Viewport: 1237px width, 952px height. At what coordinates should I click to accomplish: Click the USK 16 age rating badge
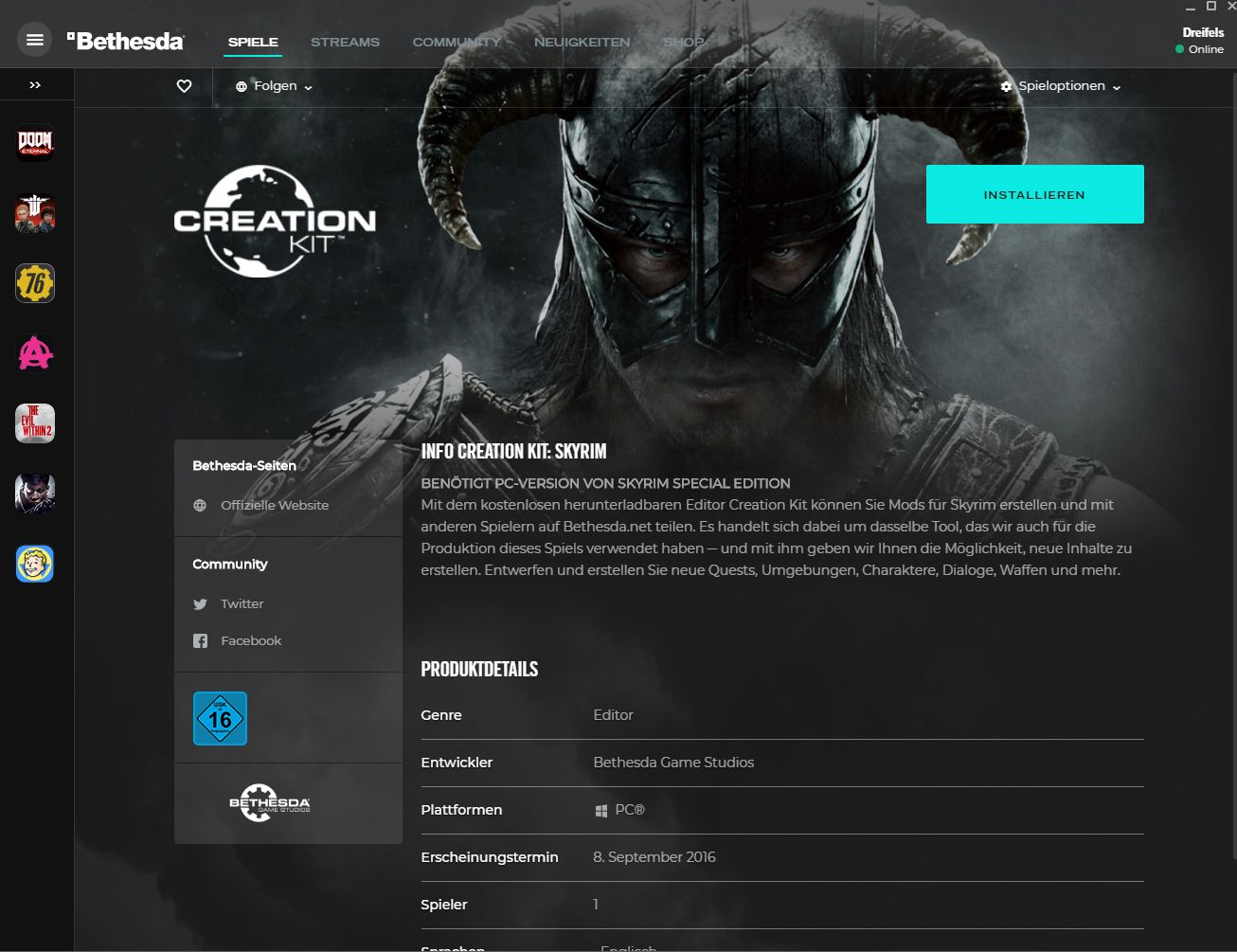220,718
